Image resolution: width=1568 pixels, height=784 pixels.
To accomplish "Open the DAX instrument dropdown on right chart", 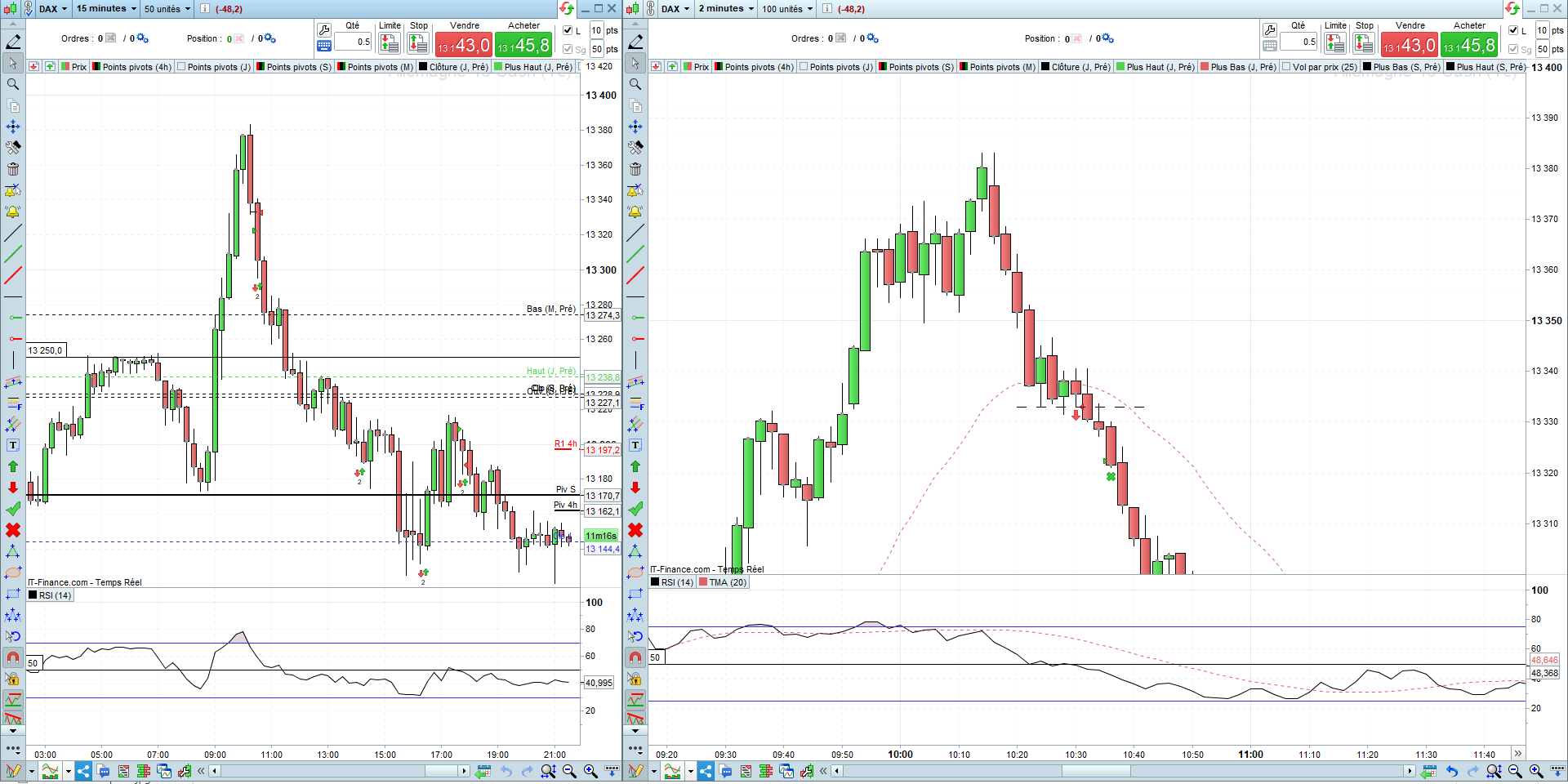I will [x=675, y=9].
